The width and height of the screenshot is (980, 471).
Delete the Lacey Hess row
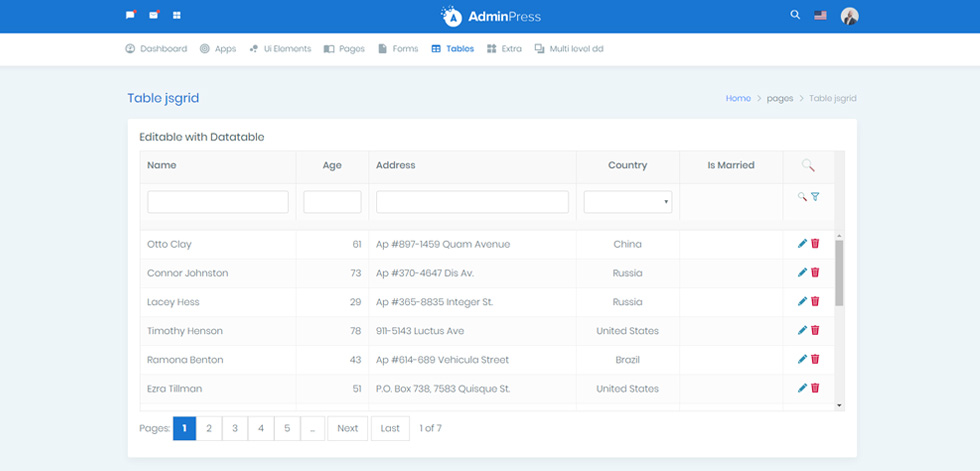pyautogui.click(x=815, y=301)
